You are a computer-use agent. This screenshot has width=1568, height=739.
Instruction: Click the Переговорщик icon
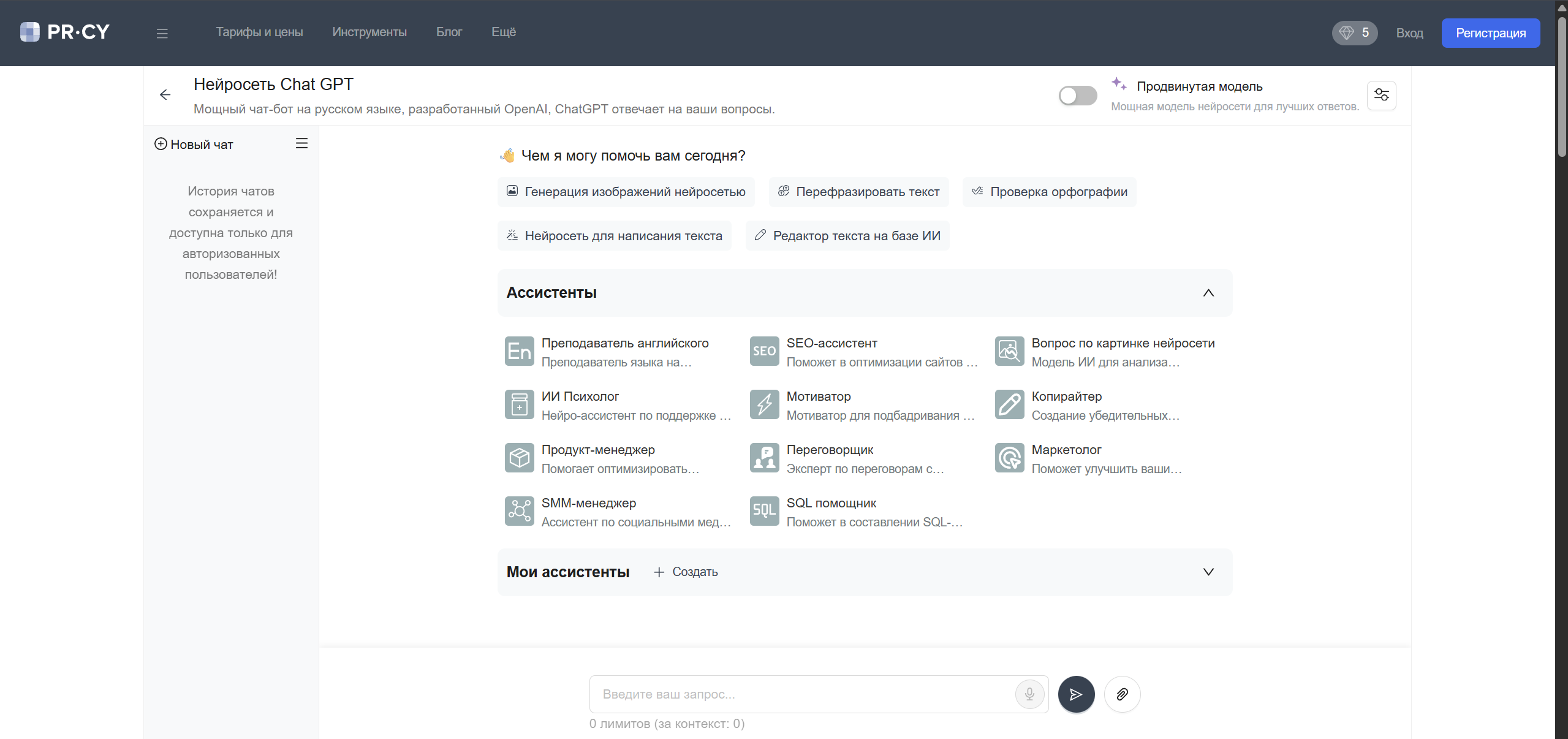pyautogui.click(x=764, y=458)
